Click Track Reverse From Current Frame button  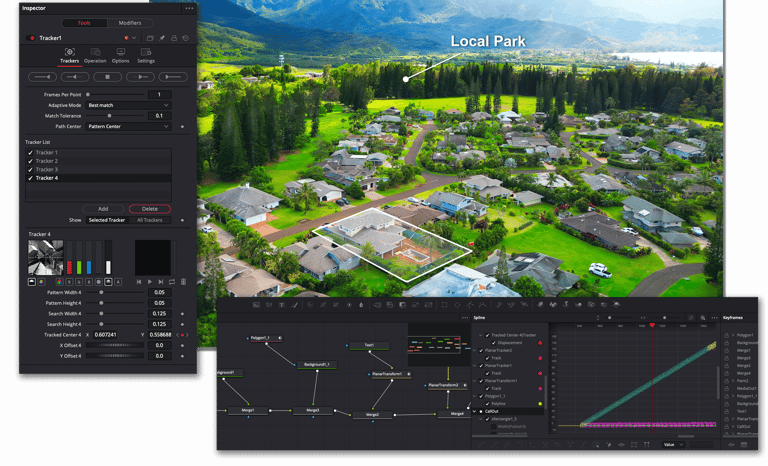click(74, 77)
